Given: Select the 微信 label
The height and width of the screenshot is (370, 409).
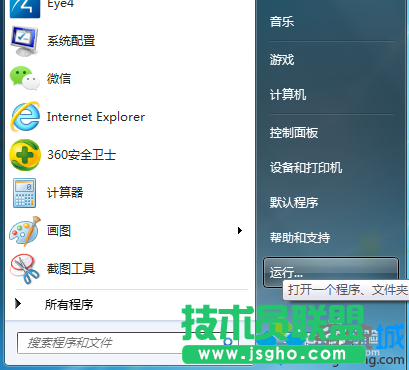Looking at the screenshot, I should tap(59, 79).
